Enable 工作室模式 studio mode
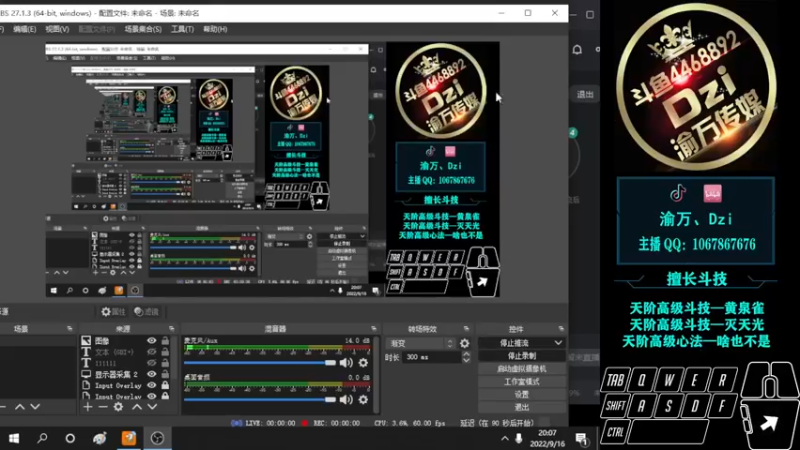Image resolution: width=800 pixels, height=450 pixels. pyautogui.click(x=521, y=381)
